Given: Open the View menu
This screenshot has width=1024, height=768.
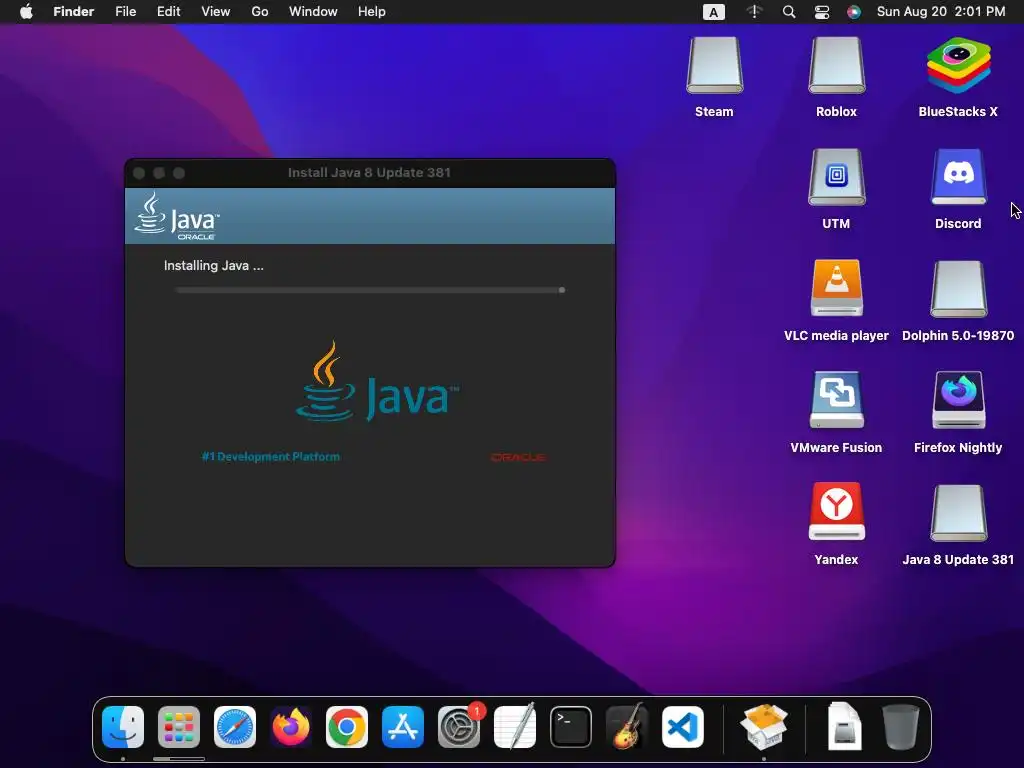Looking at the screenshot, I should 216,12.
